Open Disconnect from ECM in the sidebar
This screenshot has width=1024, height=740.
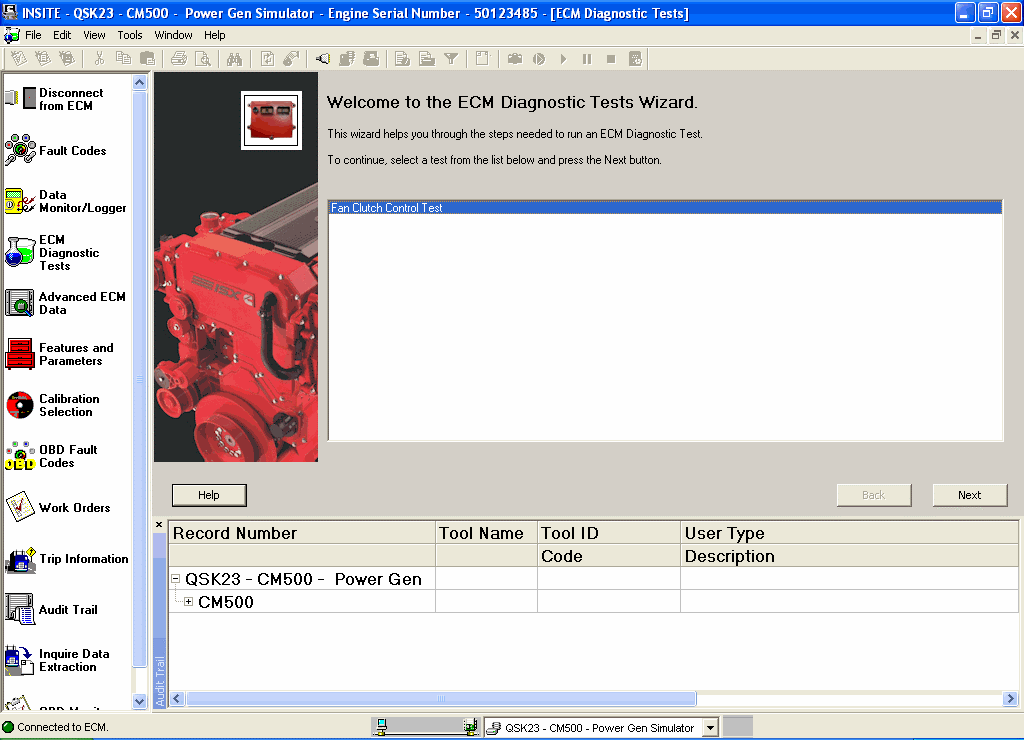55,99
